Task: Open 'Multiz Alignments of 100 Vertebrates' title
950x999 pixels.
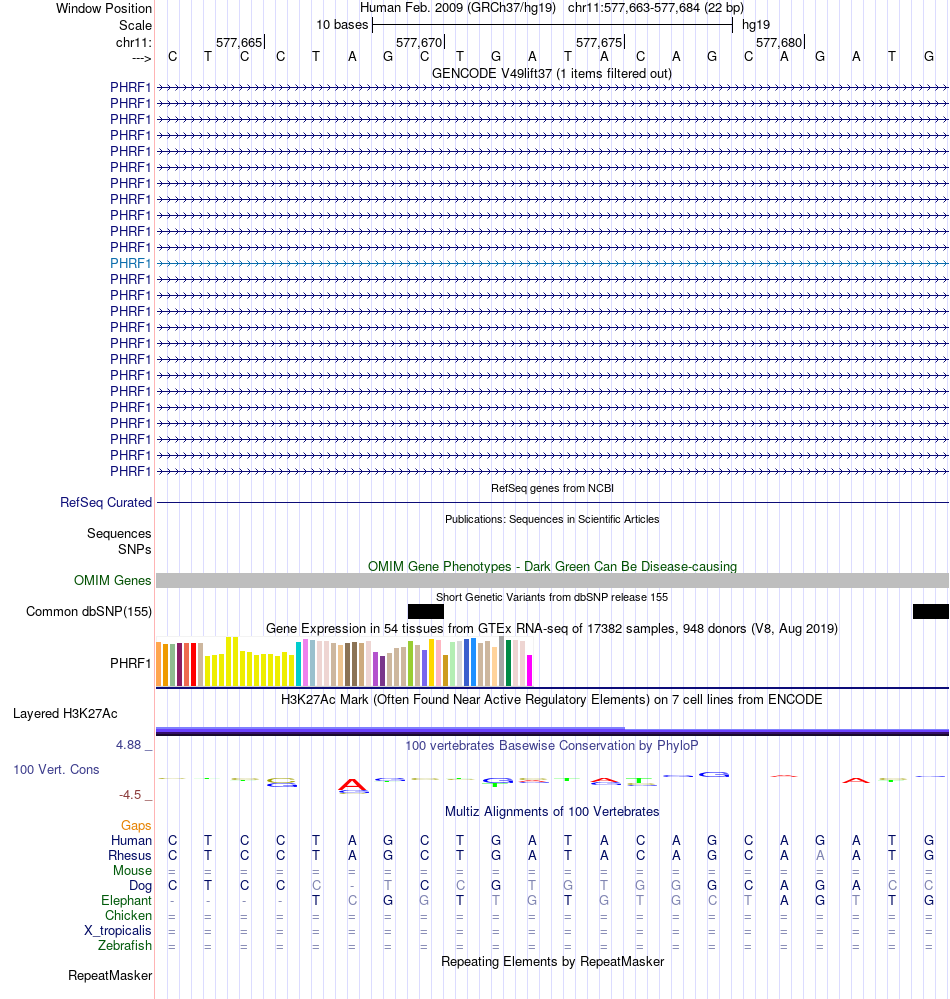Action: (x=552, y=812)
